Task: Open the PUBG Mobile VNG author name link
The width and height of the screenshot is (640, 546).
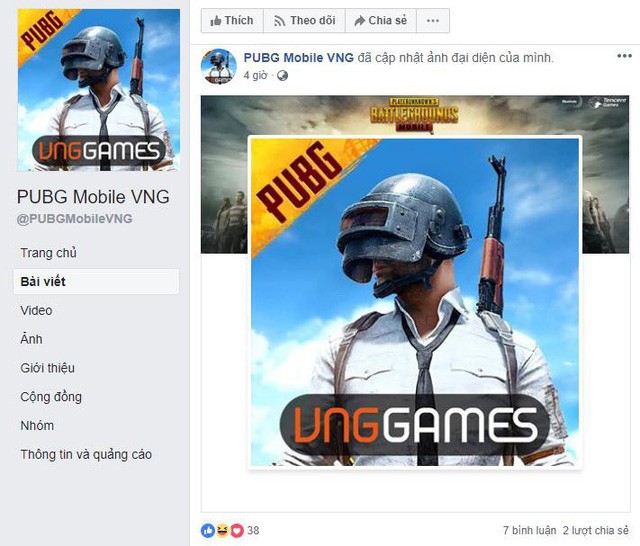Action: pyautogui.click(x=298, y=58)
